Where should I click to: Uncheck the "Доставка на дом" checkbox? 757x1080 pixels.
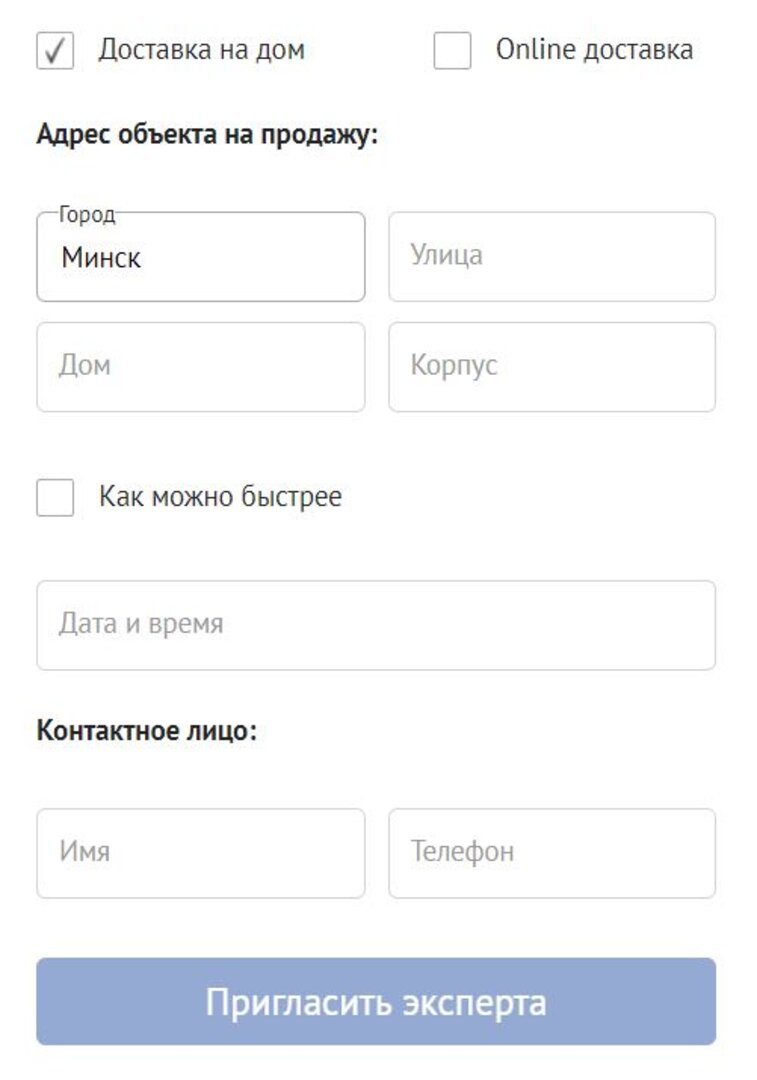pos(55,51)
